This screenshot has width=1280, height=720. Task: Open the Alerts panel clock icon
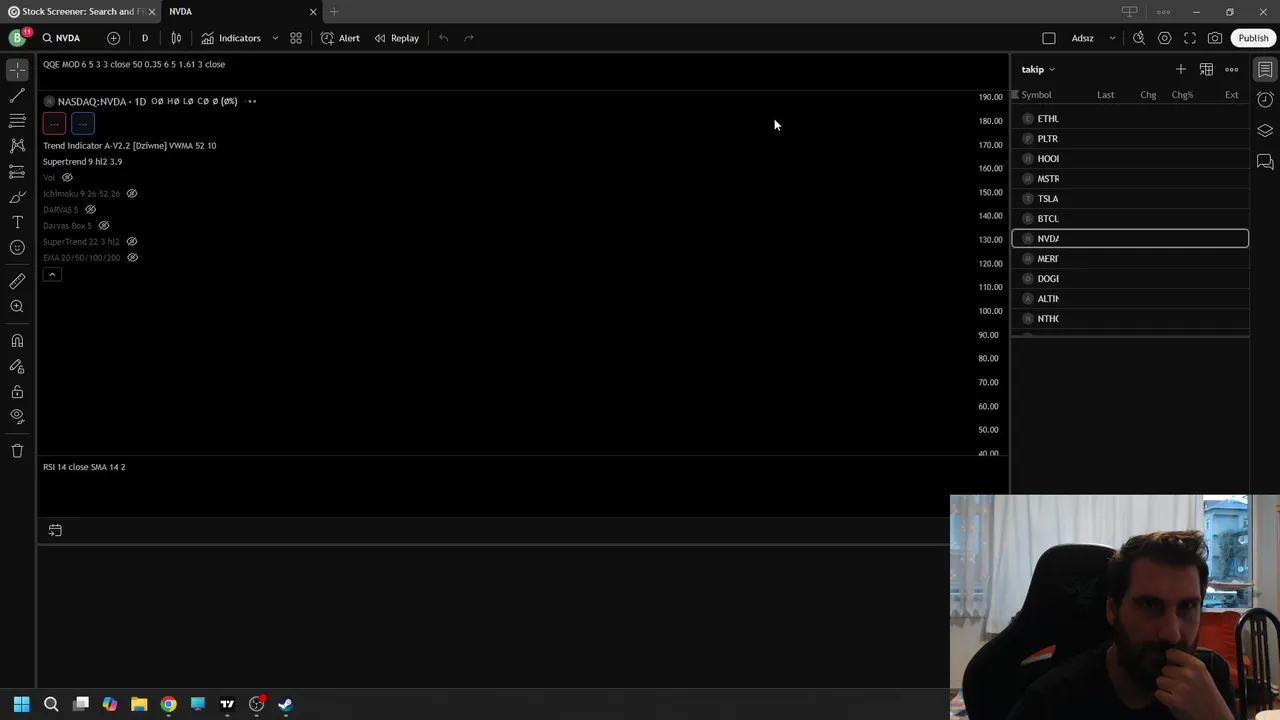[1265, 100]
